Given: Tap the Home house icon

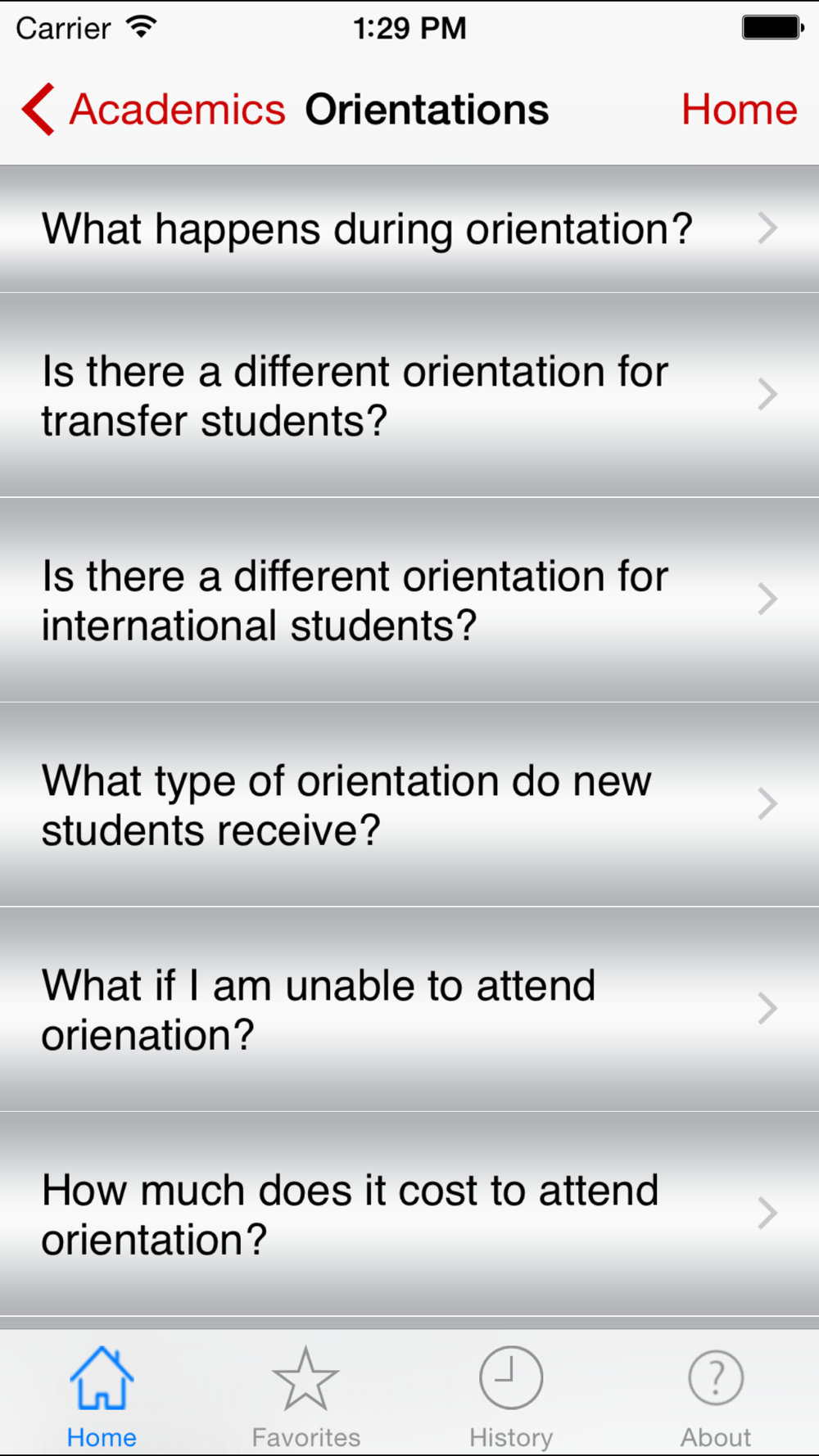Looking at the screenshot, I should point(102,1377).
